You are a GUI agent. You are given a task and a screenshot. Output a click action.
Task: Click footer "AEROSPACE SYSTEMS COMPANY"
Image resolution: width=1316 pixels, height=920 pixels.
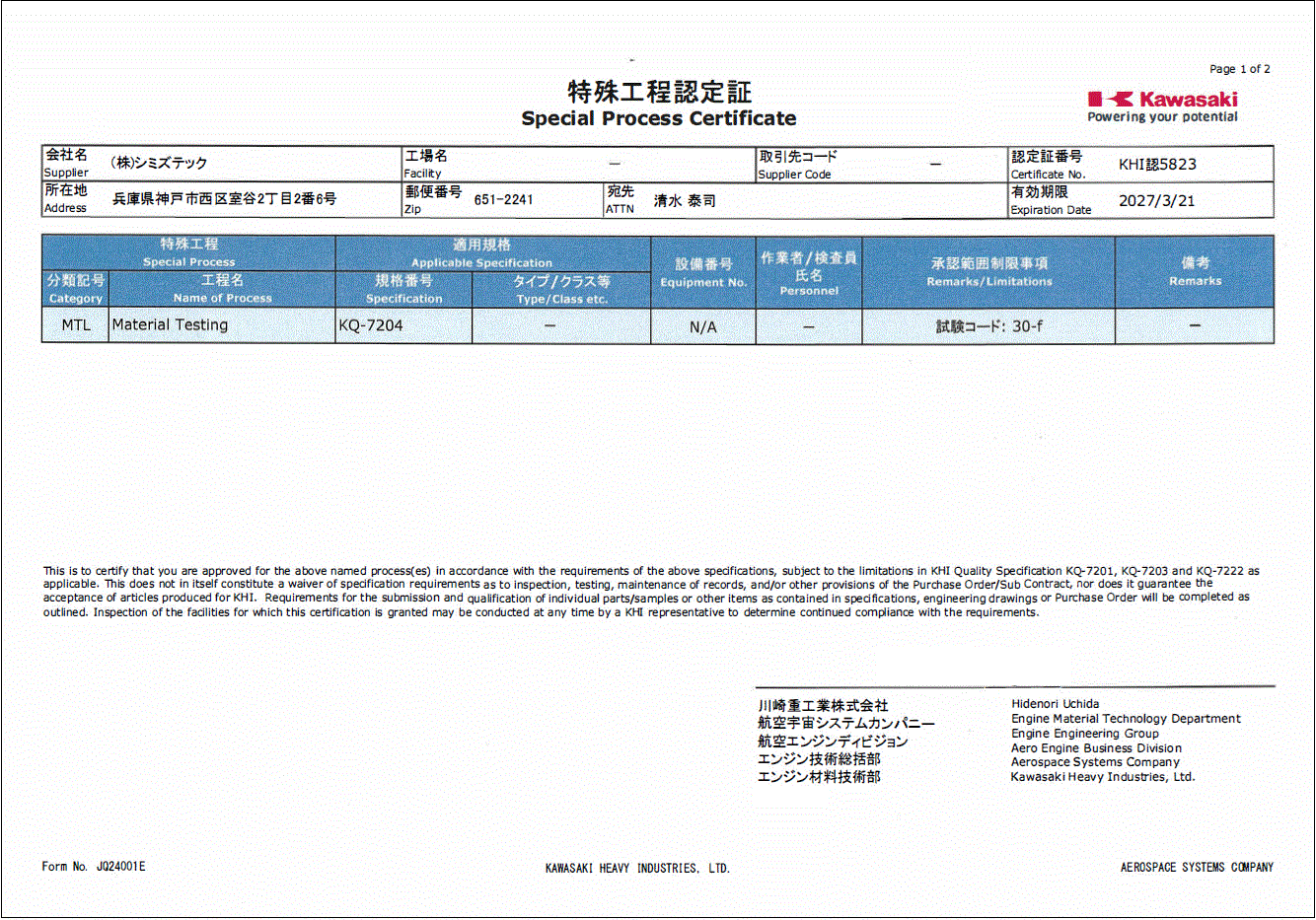tap(1197, 868)
